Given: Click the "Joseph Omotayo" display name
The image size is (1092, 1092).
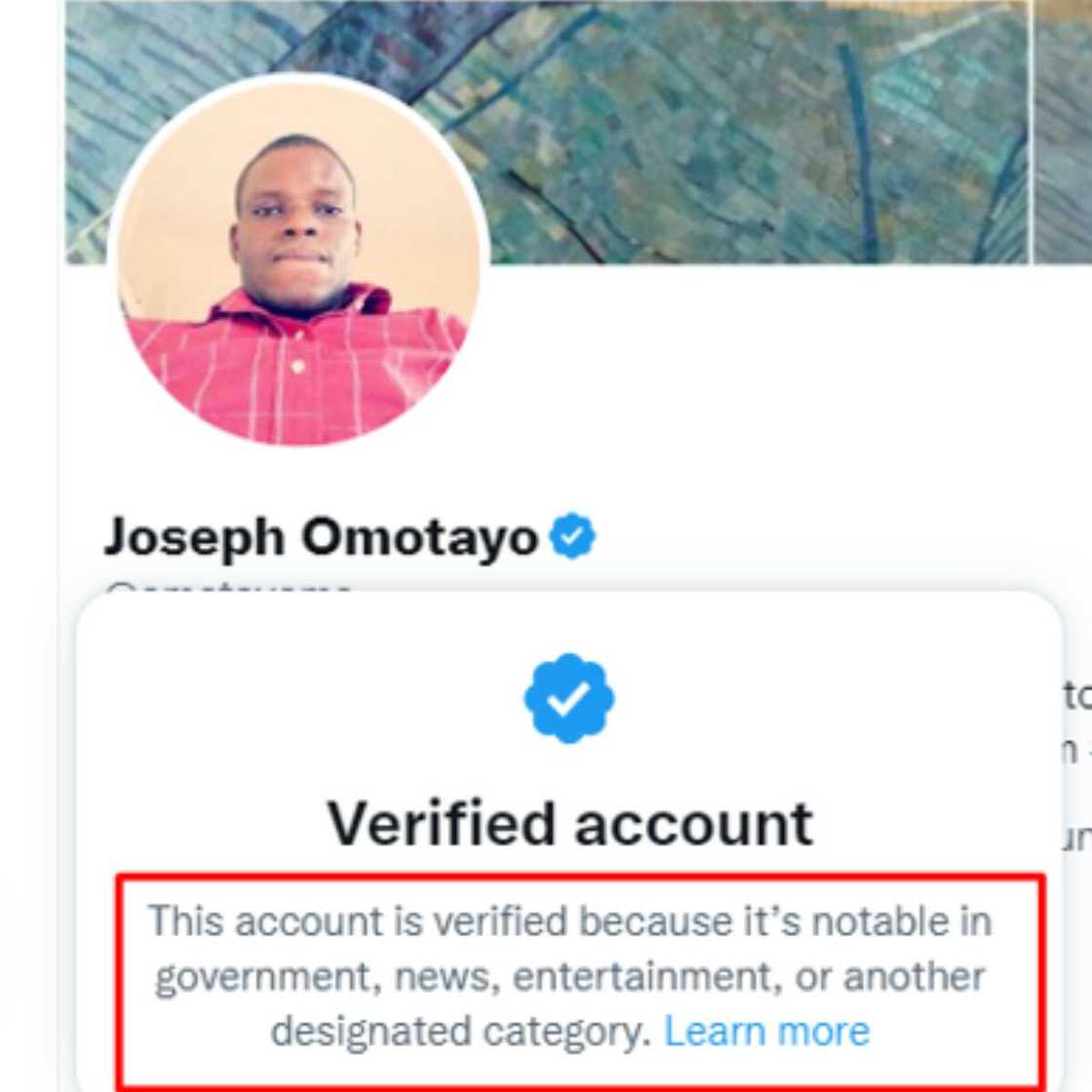Looking at the screenshot, I should [x=321, y=537].
